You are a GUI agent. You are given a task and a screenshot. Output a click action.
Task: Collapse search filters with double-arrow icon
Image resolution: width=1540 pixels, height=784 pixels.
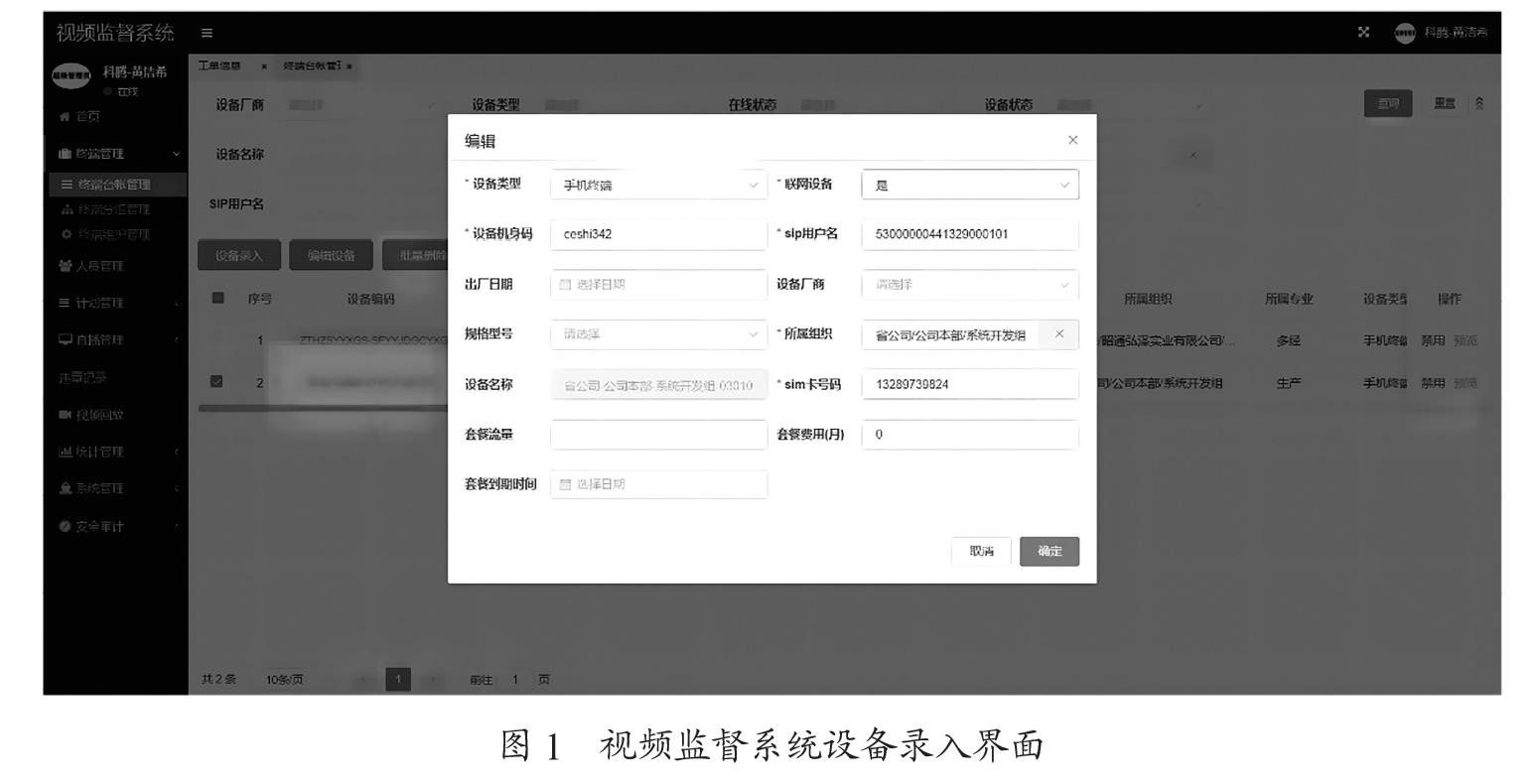1479,104
